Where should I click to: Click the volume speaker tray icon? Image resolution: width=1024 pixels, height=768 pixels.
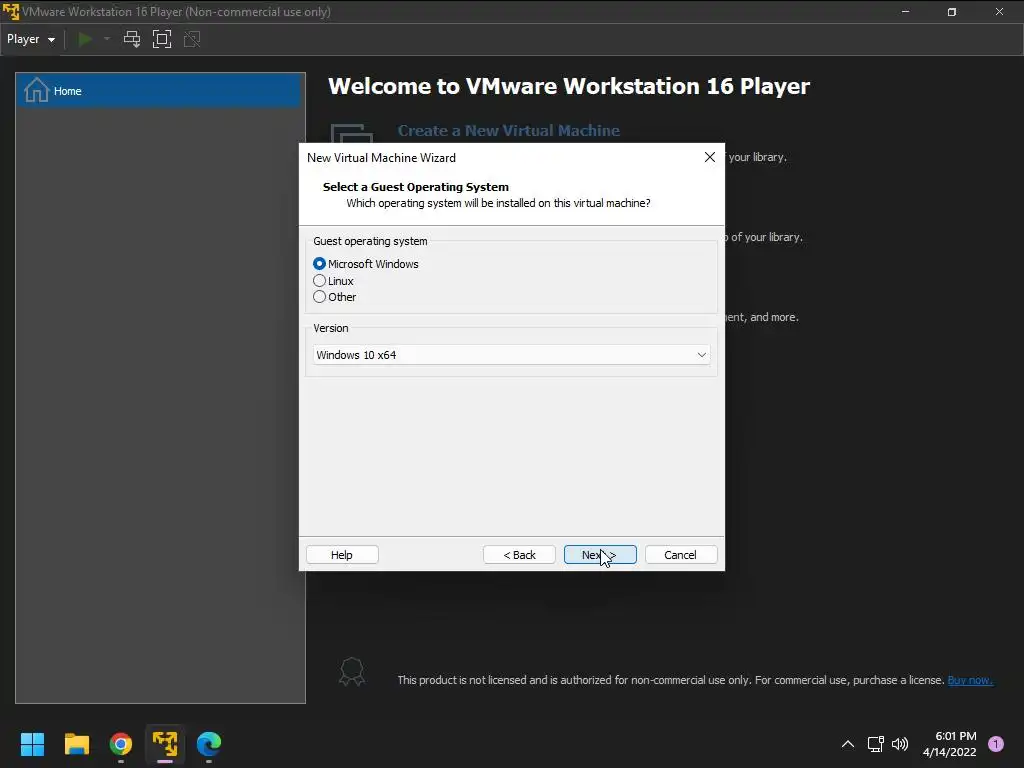900,744
